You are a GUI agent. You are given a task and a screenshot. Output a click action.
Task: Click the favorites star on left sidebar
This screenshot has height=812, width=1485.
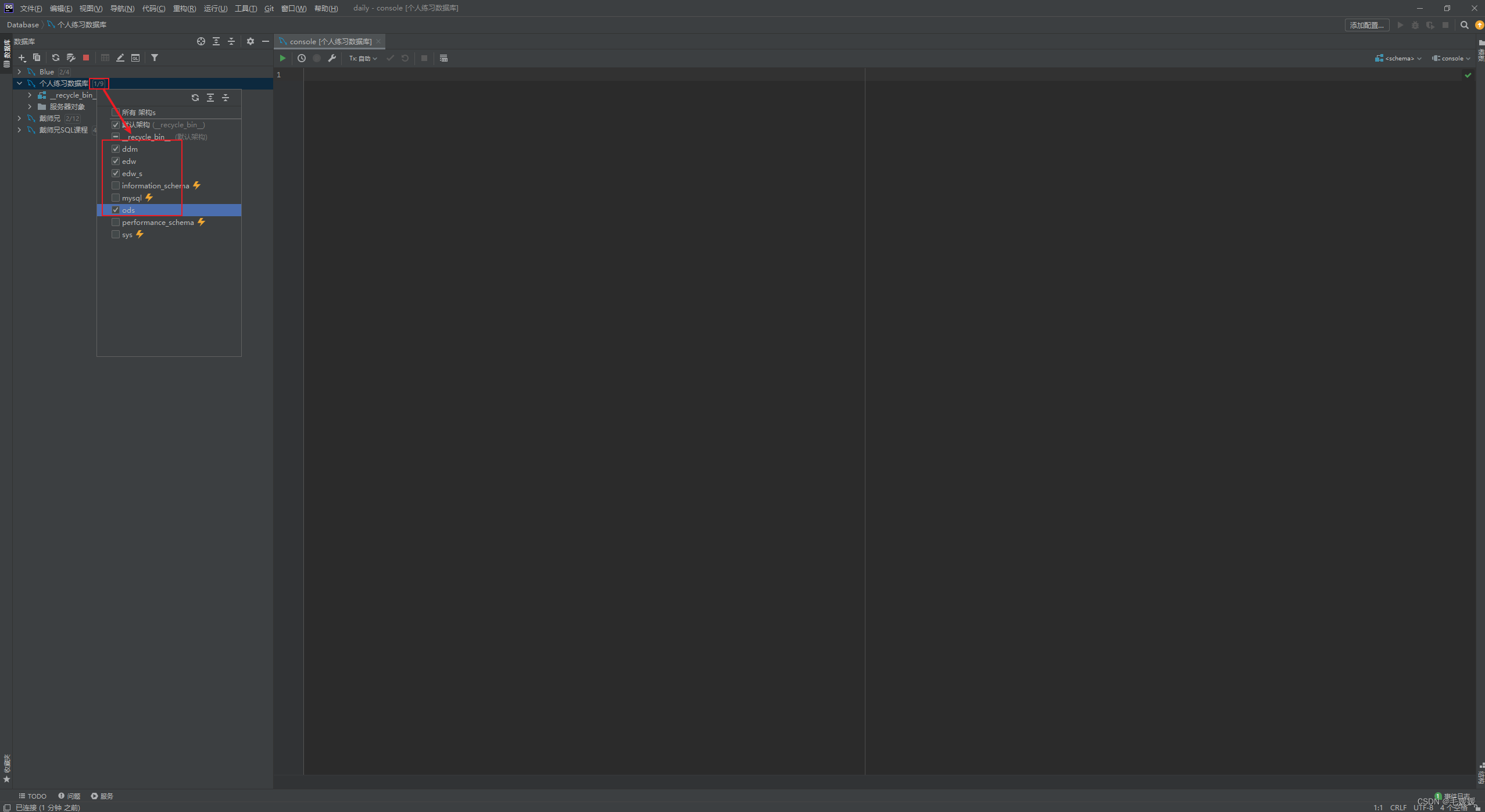pos(7,779)
